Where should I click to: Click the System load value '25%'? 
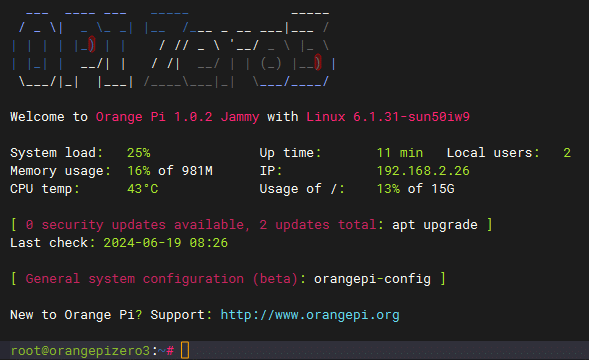[139, 153]
